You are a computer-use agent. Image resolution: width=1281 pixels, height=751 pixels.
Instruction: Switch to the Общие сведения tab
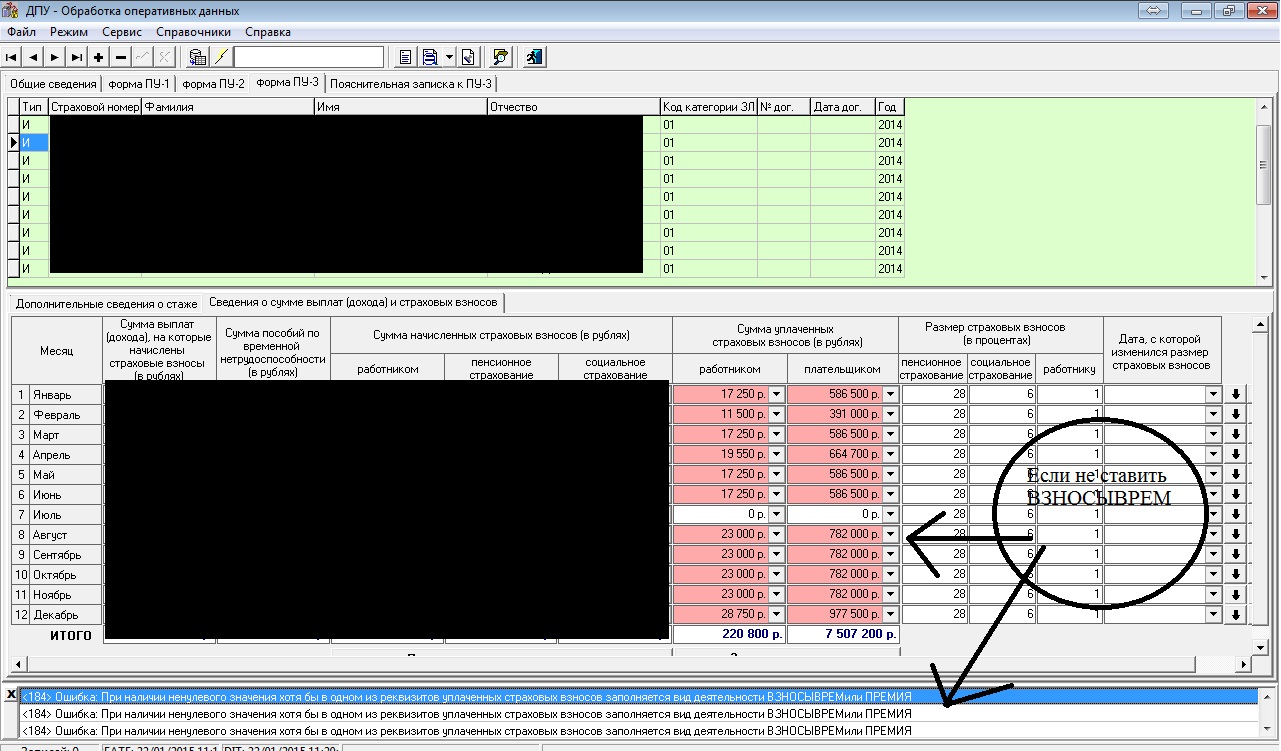click(x=53, y=84)
